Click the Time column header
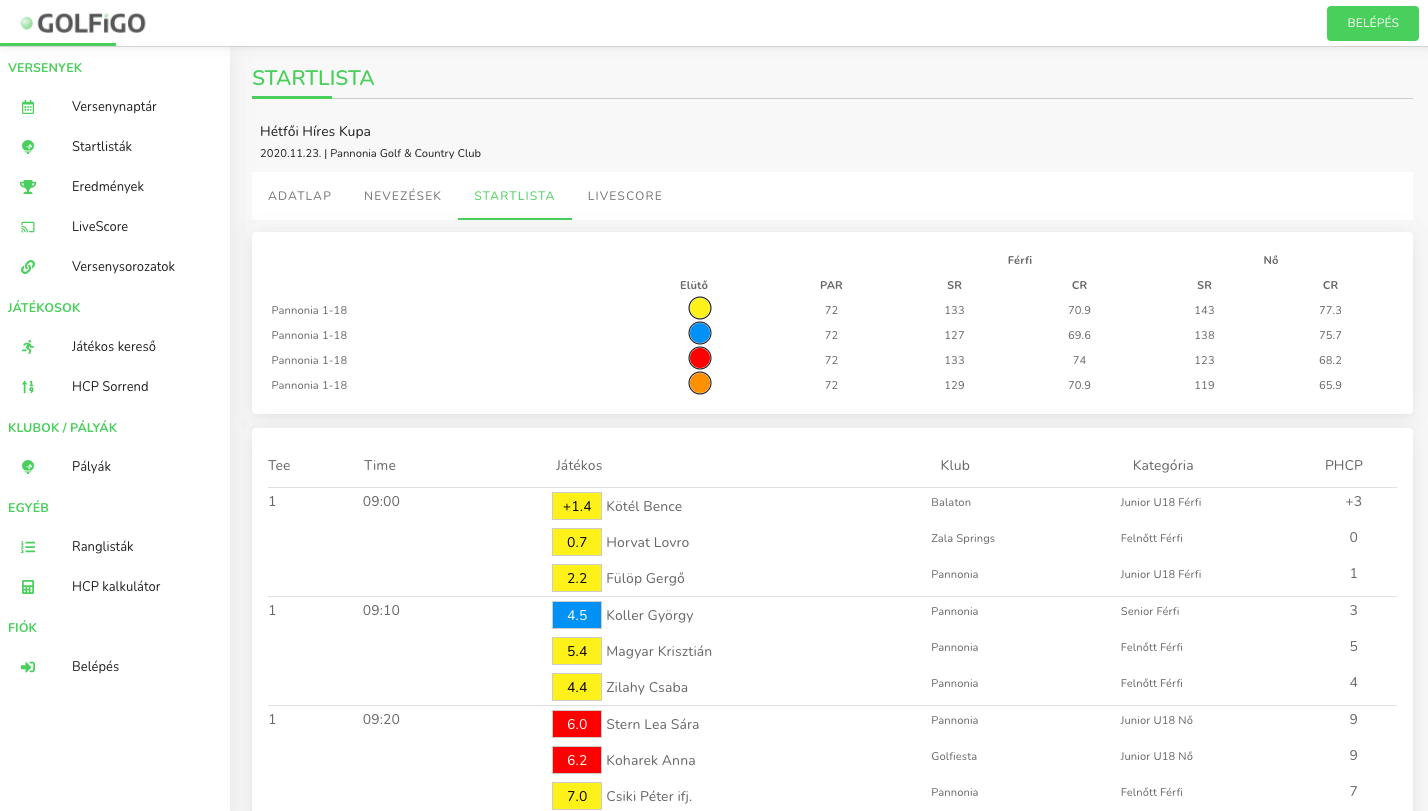The width and height of the screenshot is (1428, 811). coord(380,465)
